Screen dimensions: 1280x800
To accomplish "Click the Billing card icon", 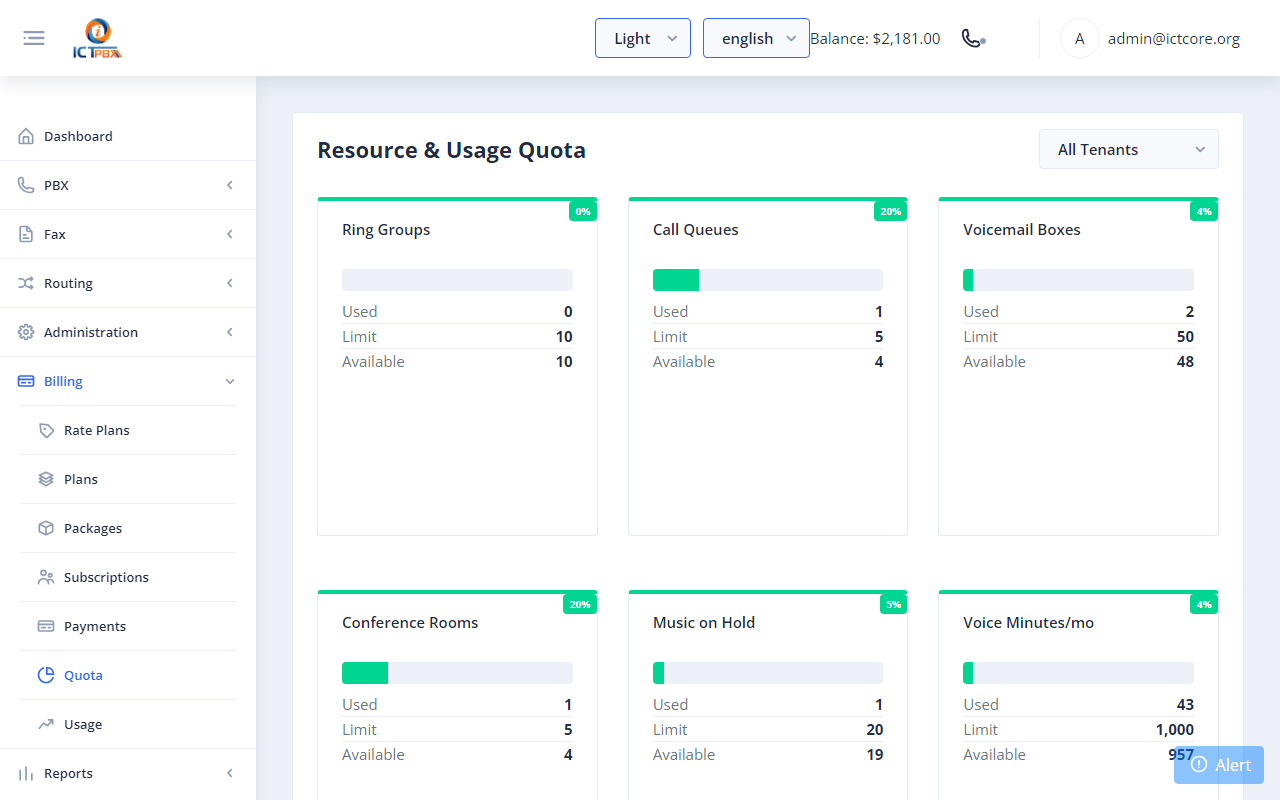I will click(x=26, y=381).
